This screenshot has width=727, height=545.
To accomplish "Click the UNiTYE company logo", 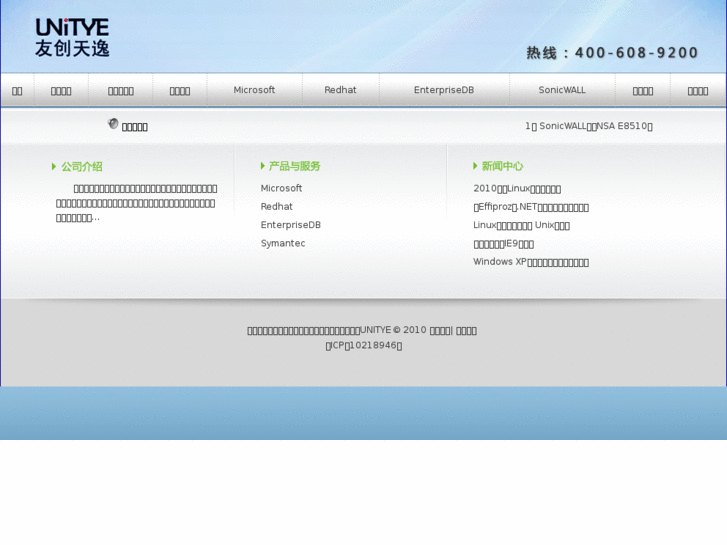I will point(72,38).
